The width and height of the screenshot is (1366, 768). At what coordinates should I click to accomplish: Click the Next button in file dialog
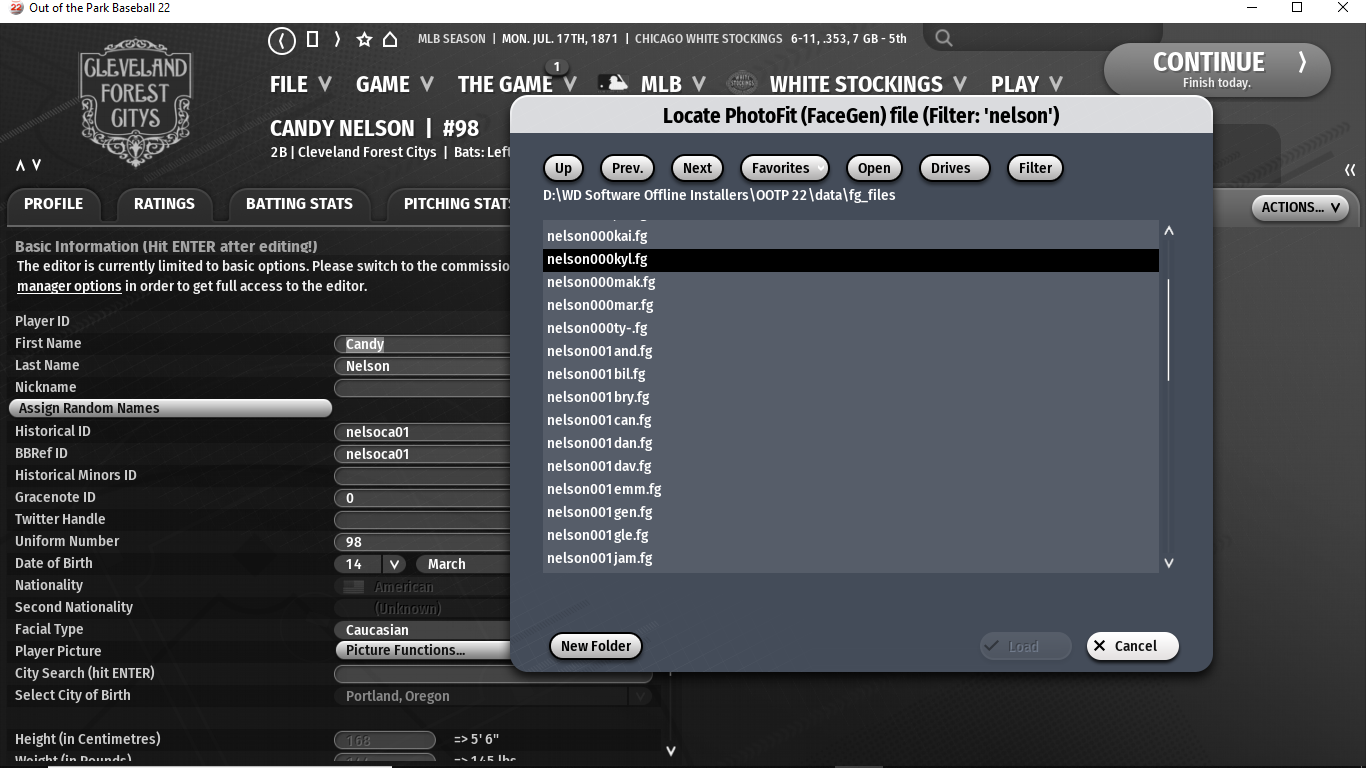tap(697, 168)
